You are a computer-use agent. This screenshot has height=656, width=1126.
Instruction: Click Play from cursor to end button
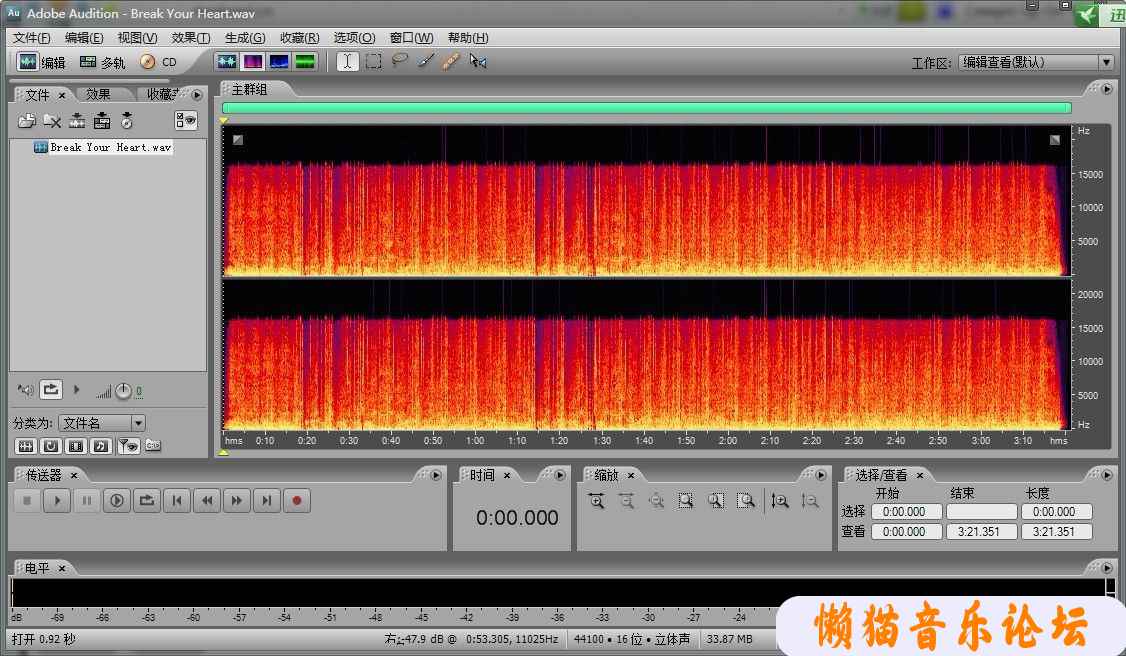pos(116,500)
